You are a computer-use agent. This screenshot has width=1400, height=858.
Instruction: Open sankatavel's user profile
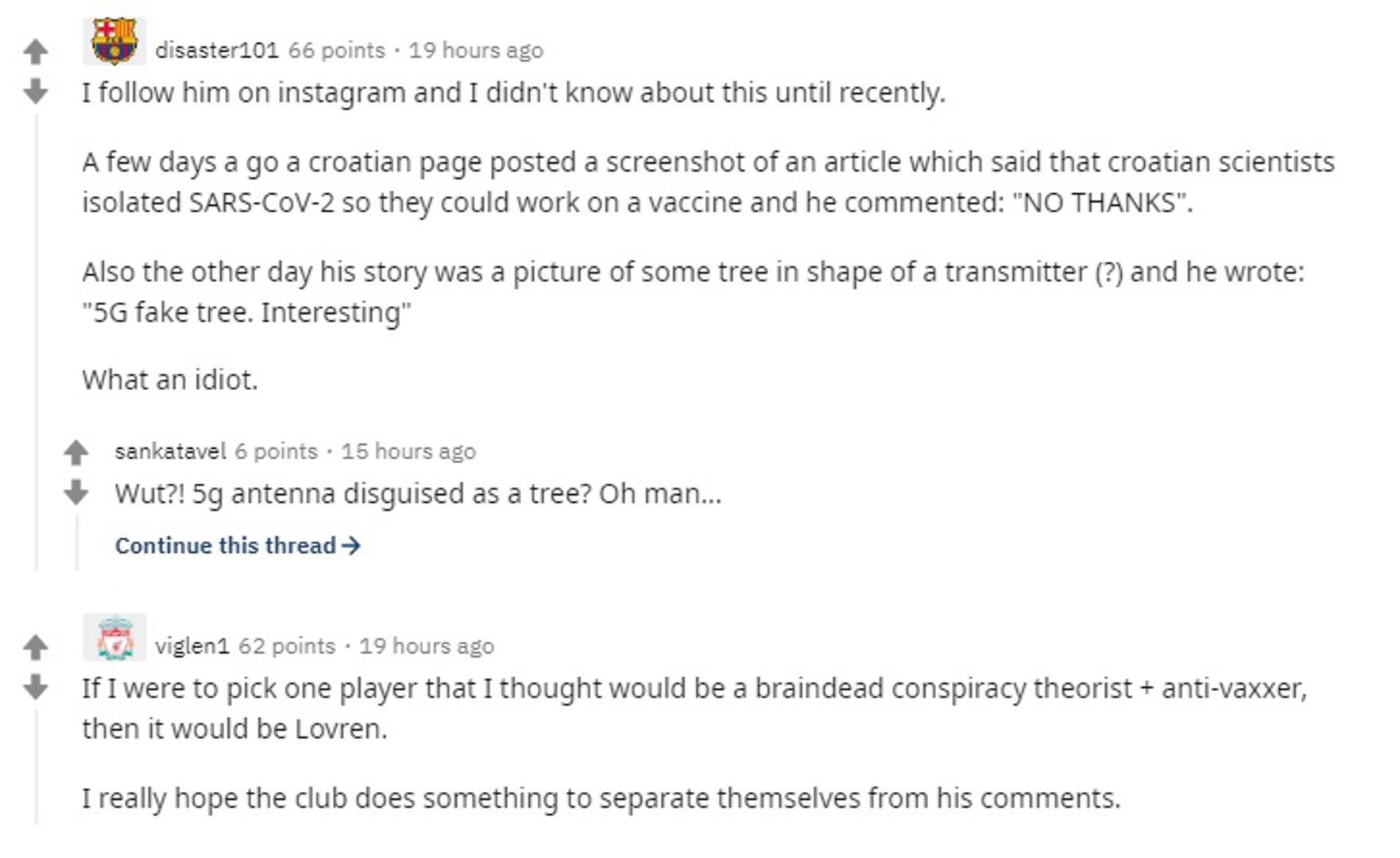pyautogui.click(x=170, y=451)
